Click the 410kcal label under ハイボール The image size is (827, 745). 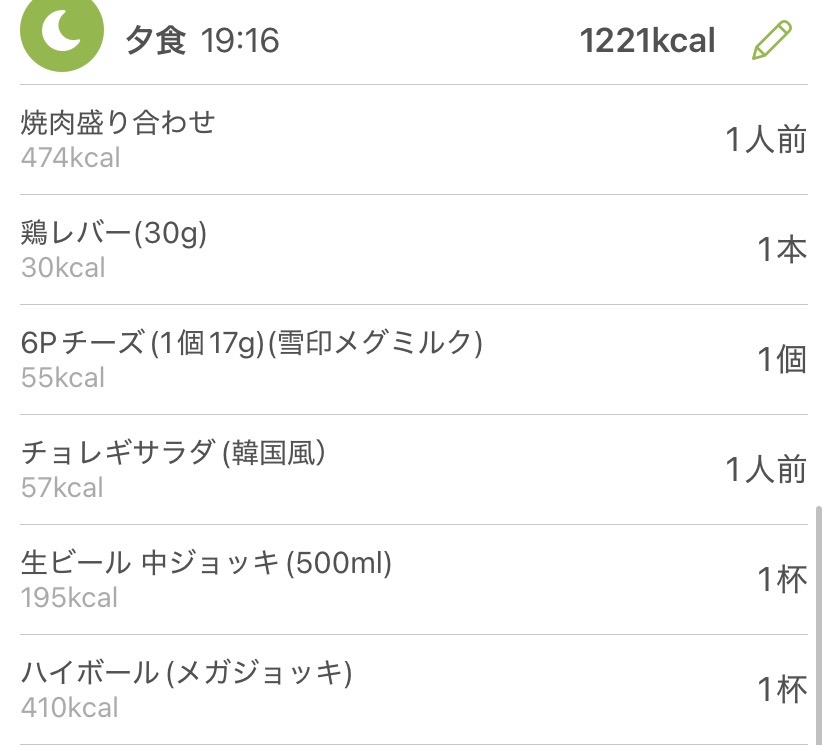click(x=70, y=708)
